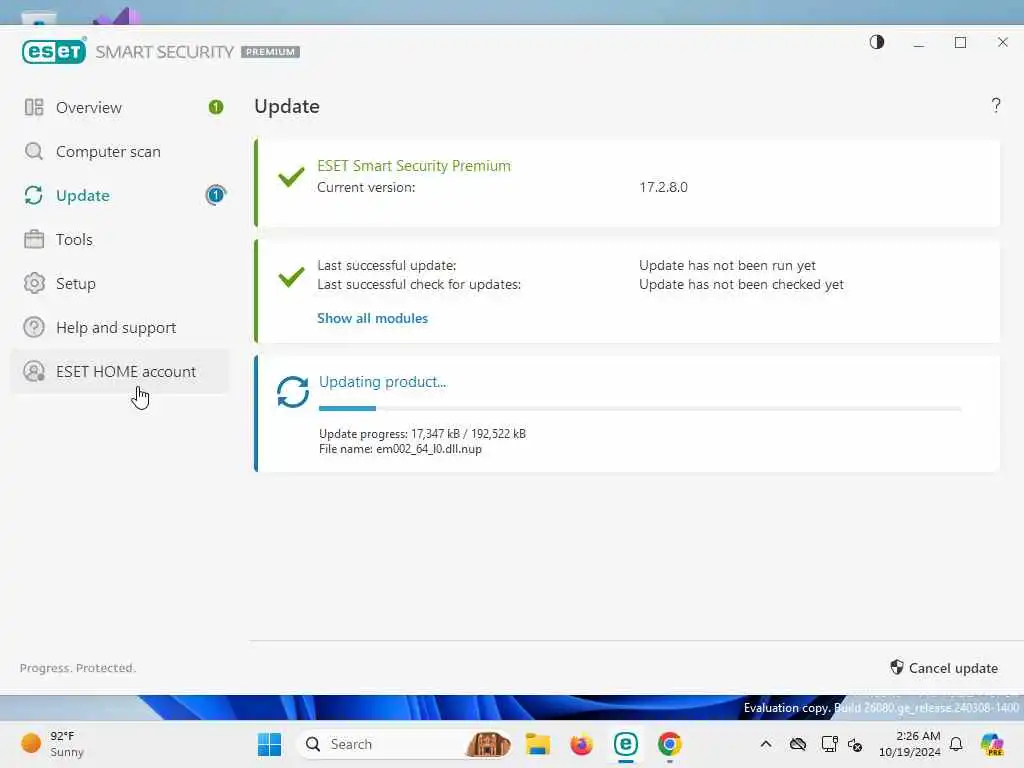Open Google Chrome from the taskbar

click(669, 744)
